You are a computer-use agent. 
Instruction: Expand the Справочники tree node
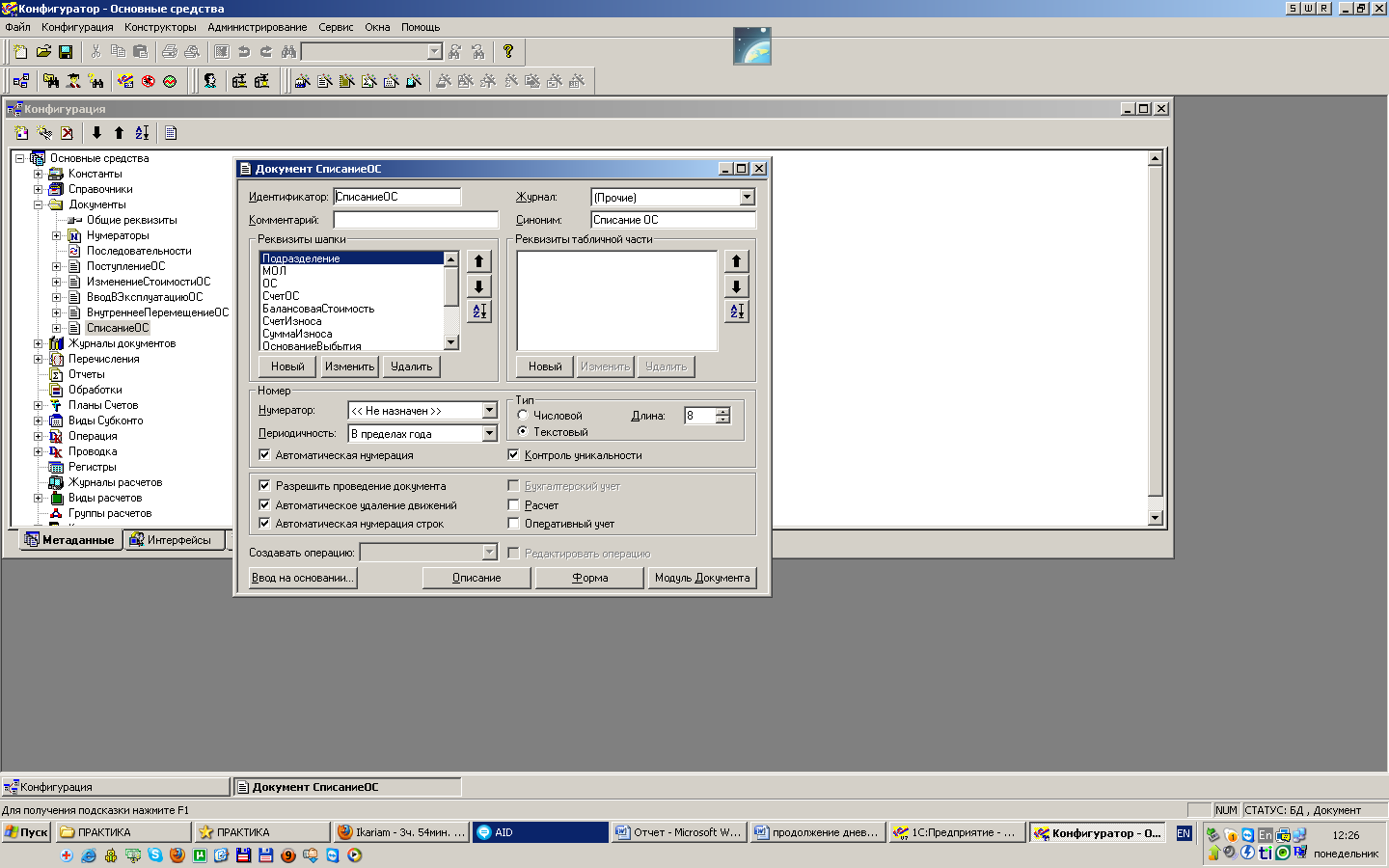[x=38, y=189]
